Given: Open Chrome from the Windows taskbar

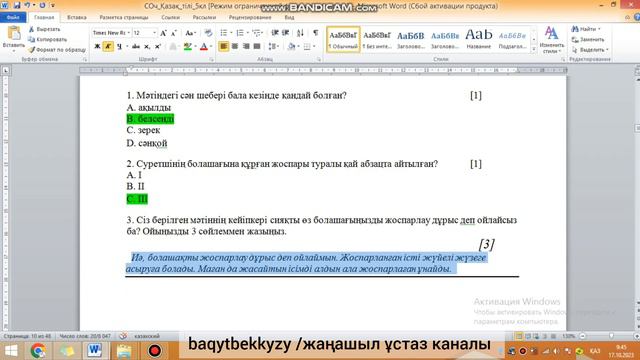Looking at the screenshot, I should coord(38,351).
